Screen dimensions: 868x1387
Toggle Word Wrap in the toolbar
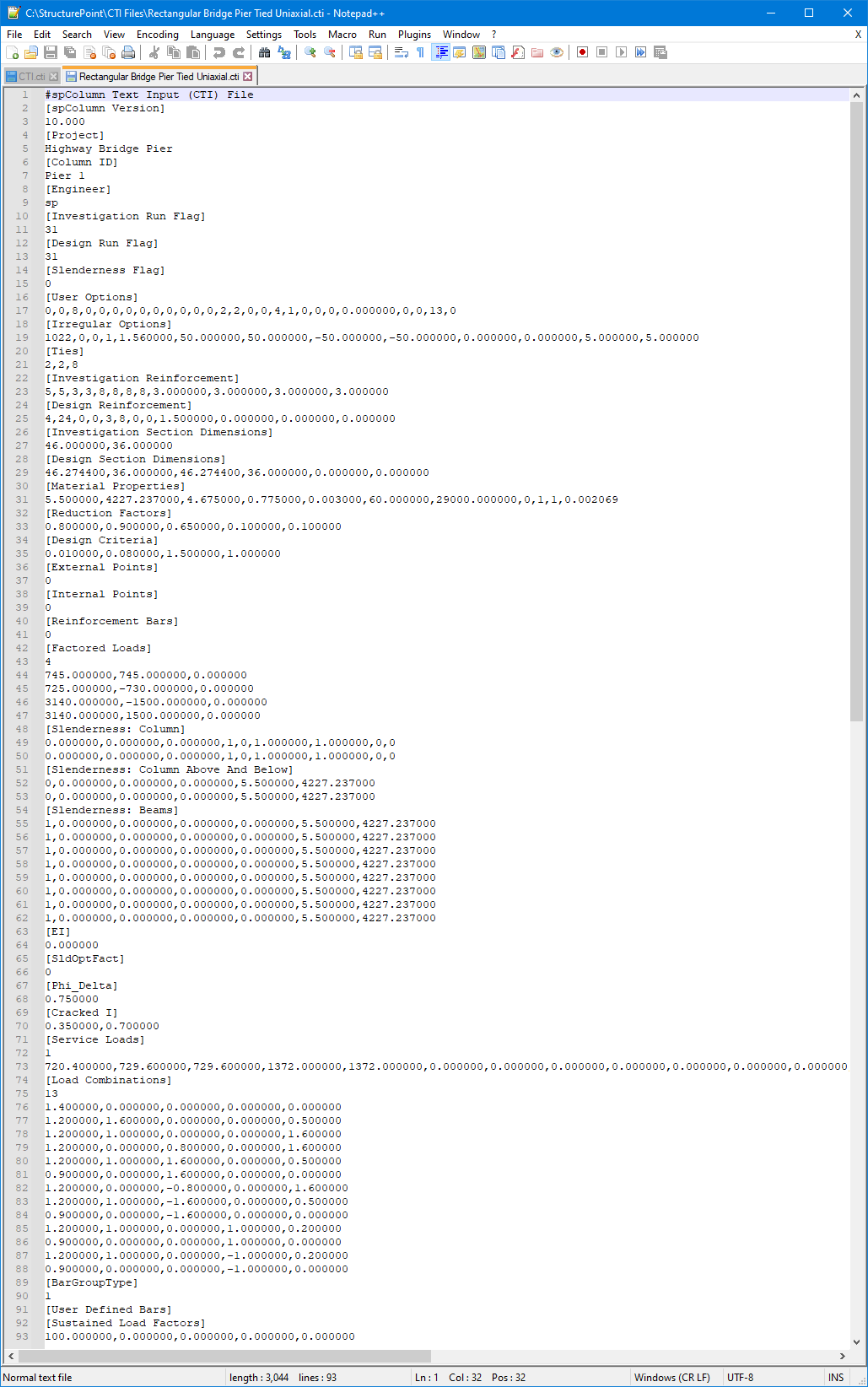402,52
